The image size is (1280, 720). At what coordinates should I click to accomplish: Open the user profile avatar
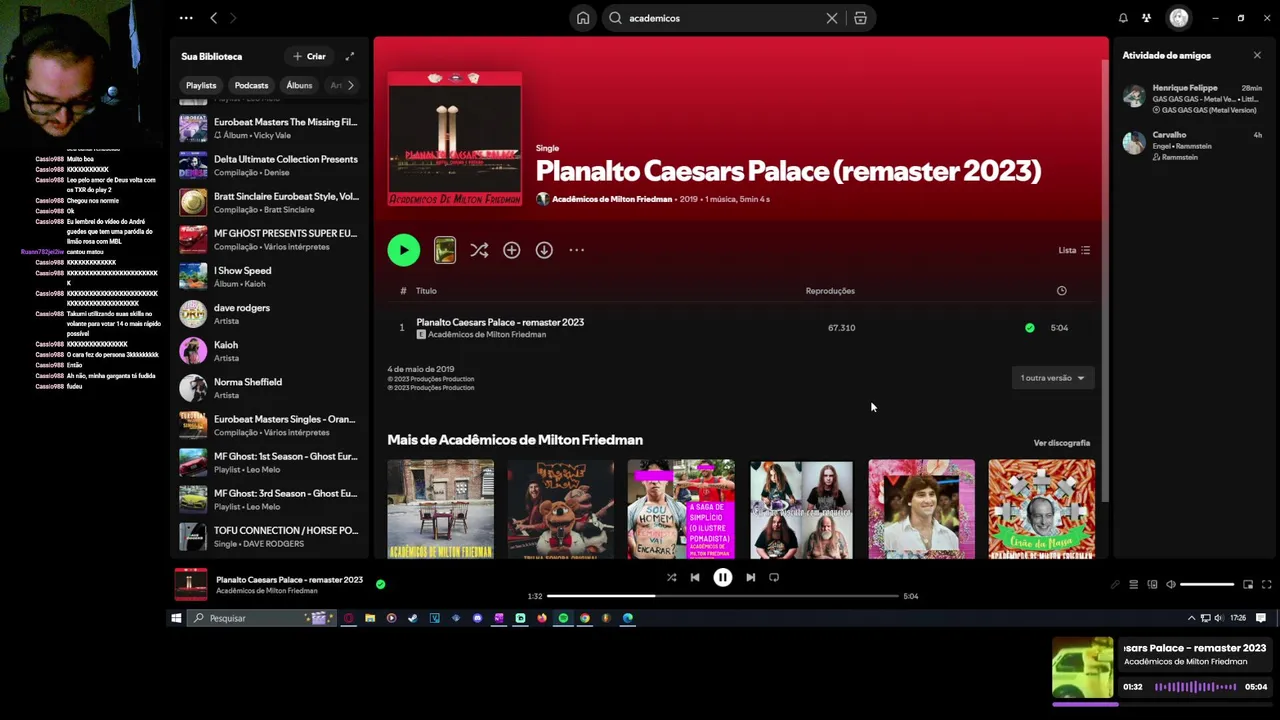point(1179,18)
